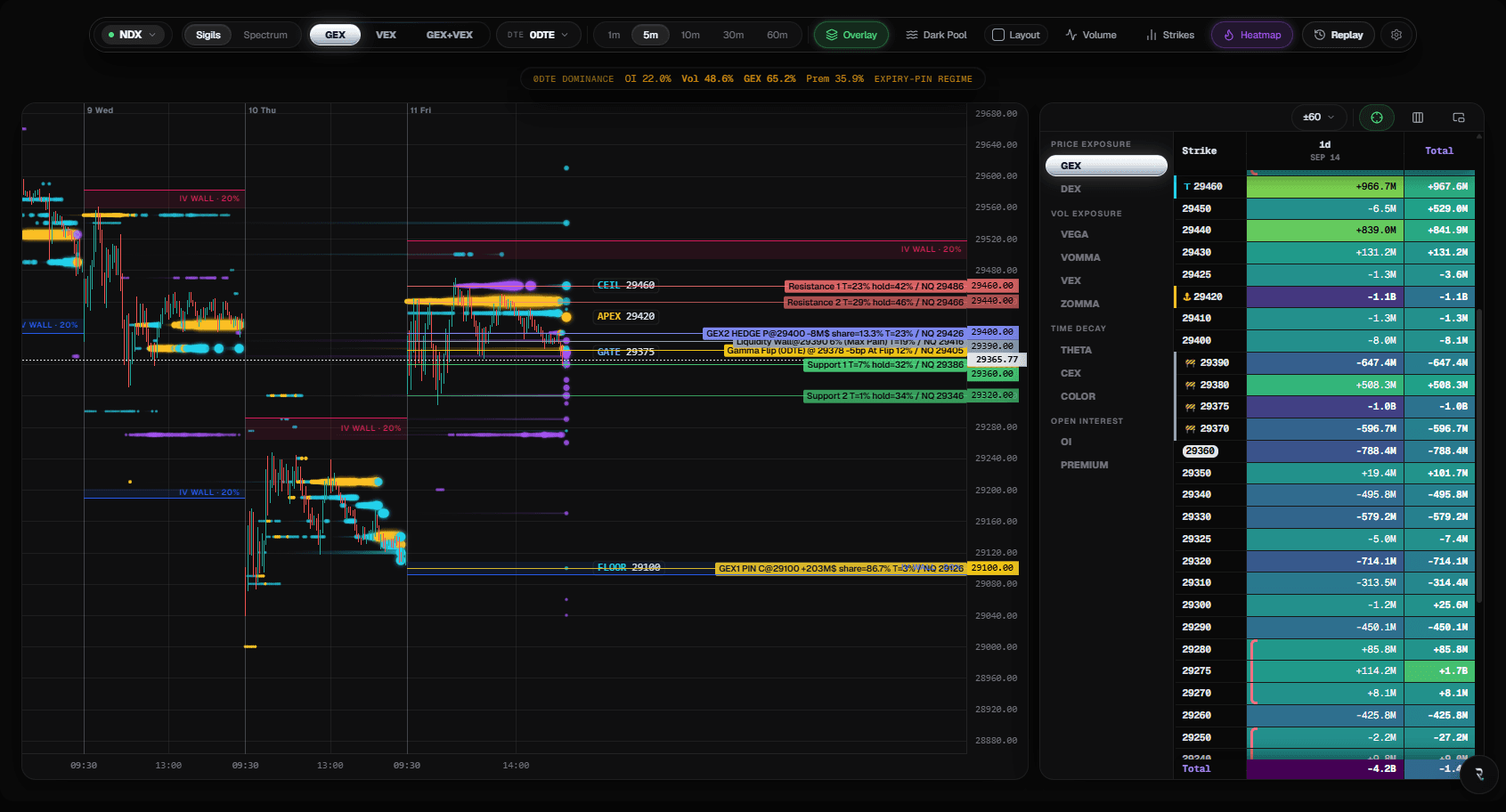Select the GEX+VEX tab

450,35
